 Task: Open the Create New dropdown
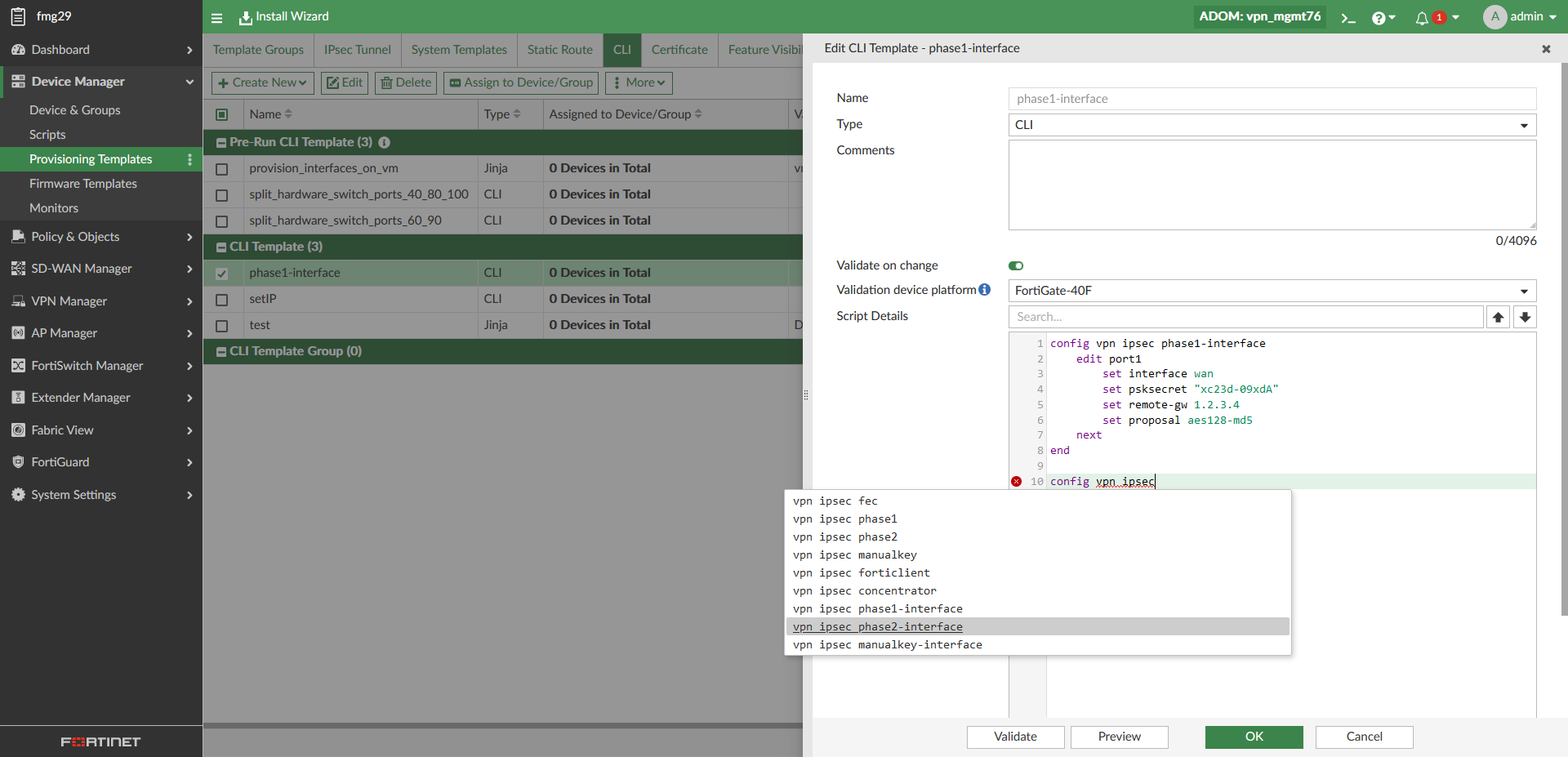pos(262,82)
